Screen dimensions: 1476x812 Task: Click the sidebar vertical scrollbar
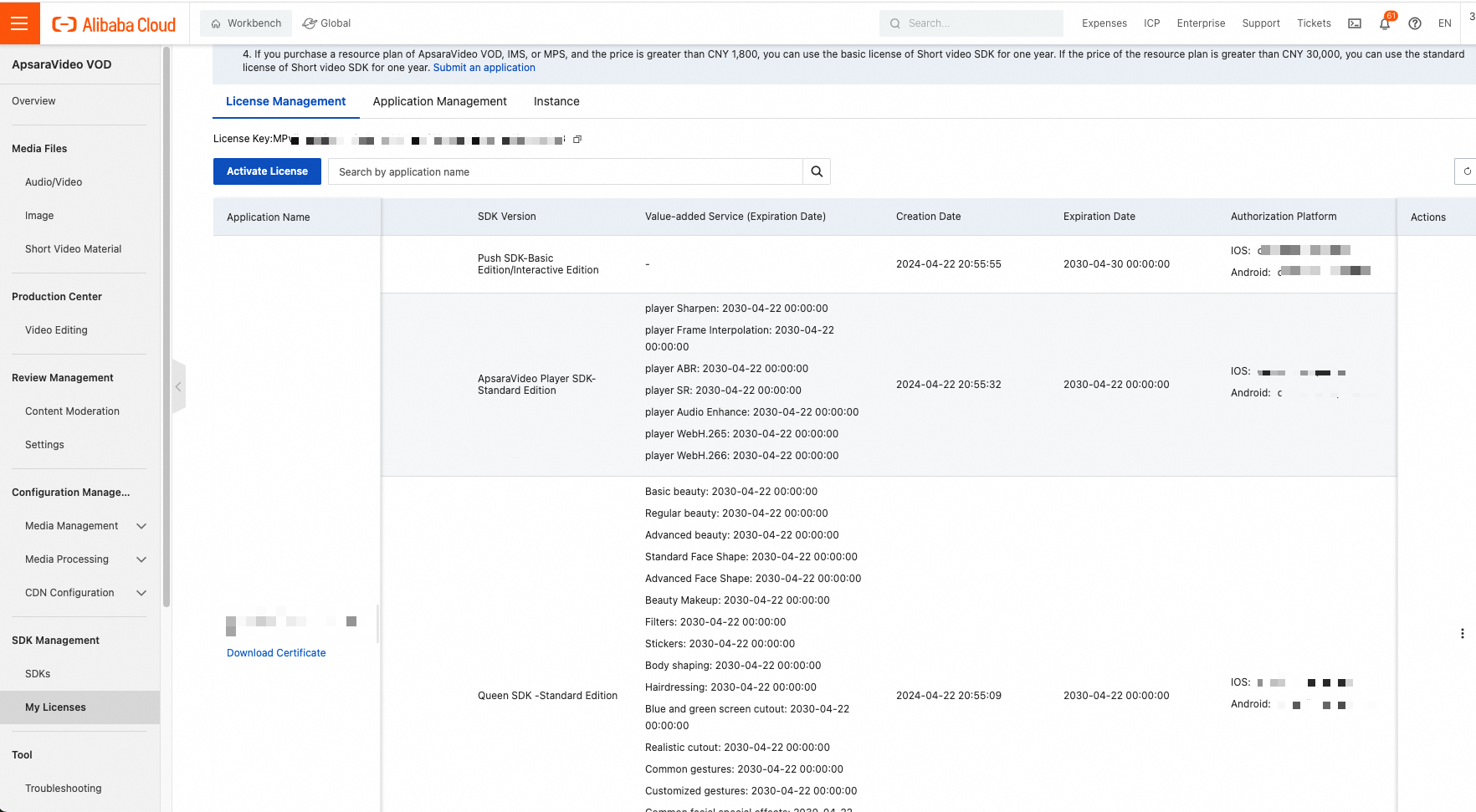[x=167, y=326]
